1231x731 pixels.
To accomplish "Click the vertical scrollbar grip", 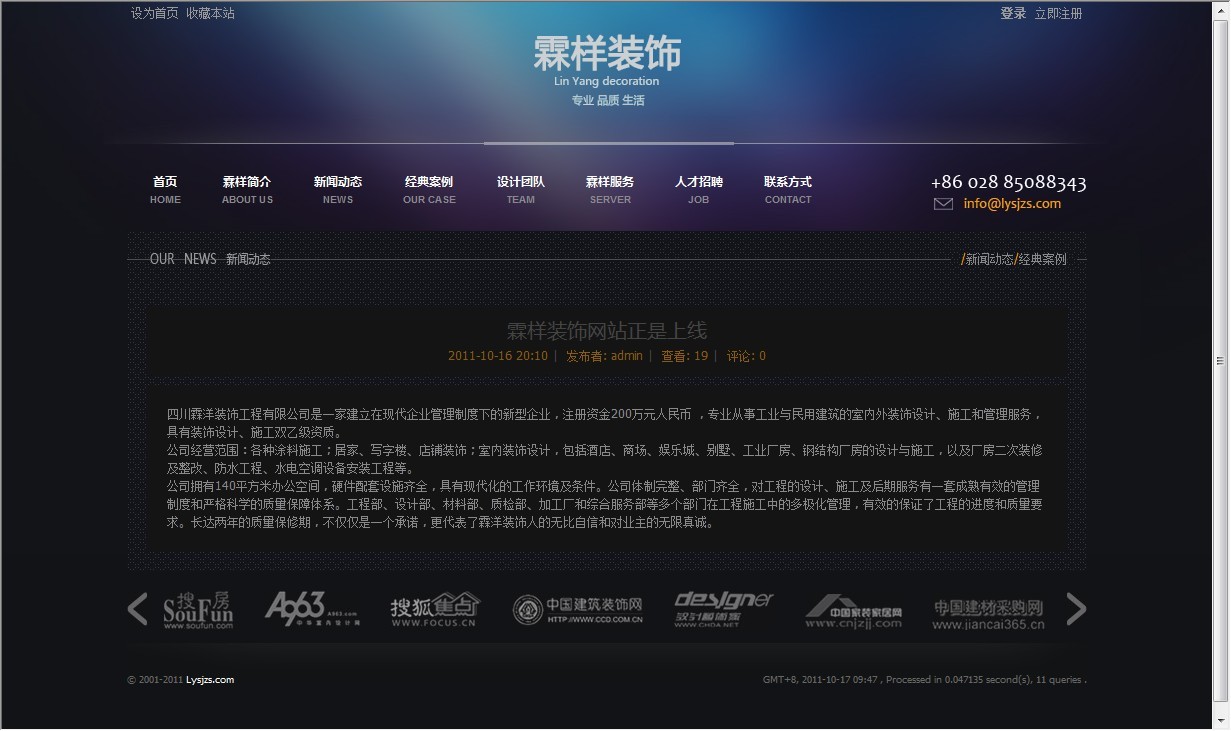I will pyautogui.click(x=1220, y=361).
